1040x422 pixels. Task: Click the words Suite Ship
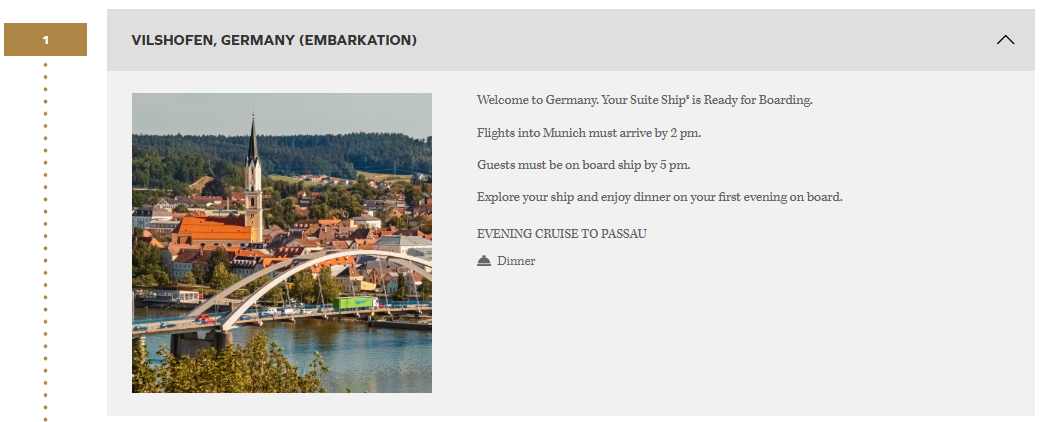[x=659, y=100]
